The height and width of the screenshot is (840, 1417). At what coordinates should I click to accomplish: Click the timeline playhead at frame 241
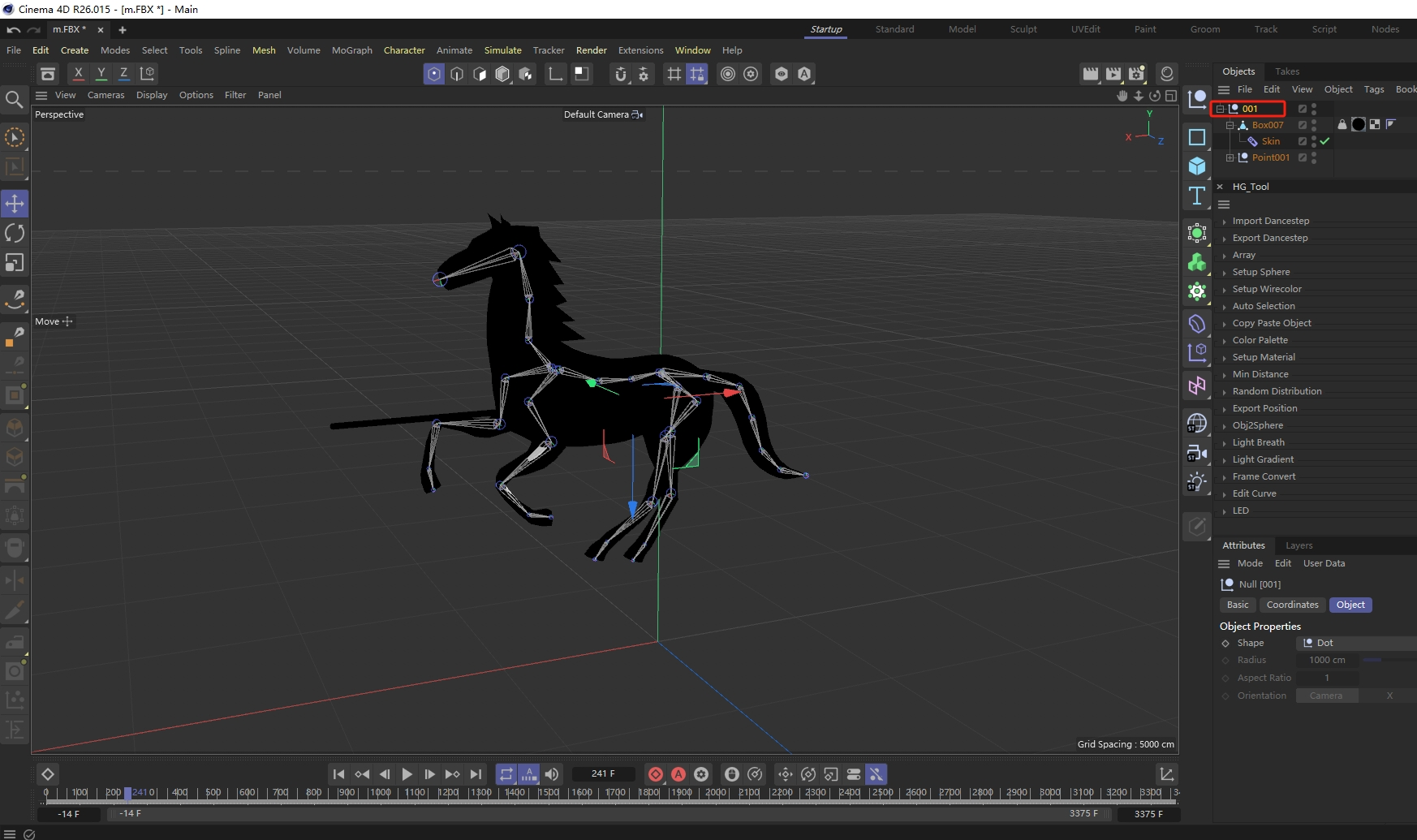(127, 793)
